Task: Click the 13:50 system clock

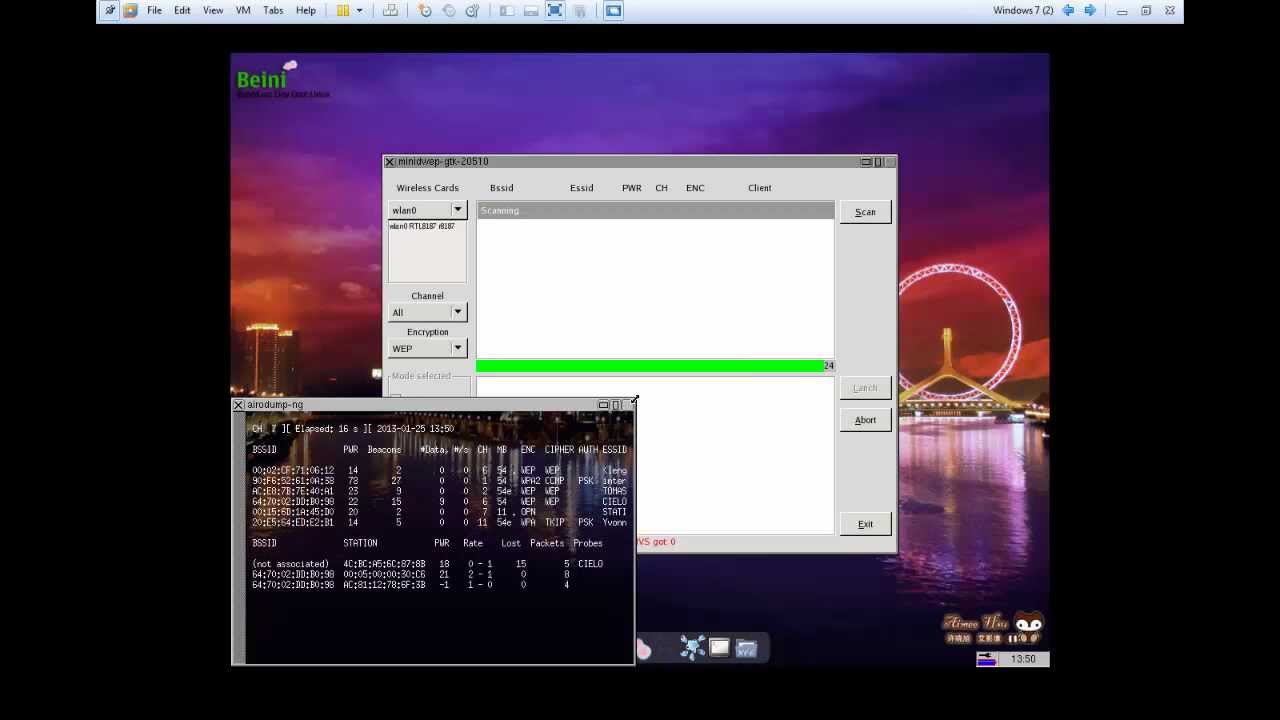Action: pos(1023,659)
